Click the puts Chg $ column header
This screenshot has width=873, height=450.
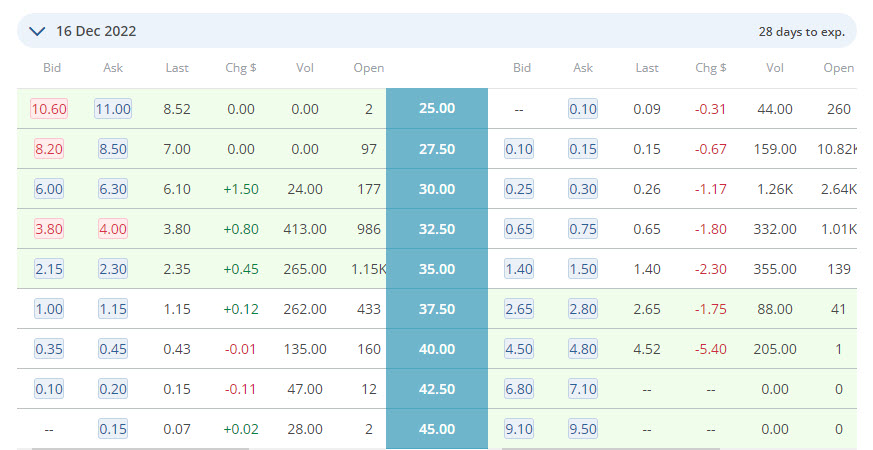click(x=710, y=68)
